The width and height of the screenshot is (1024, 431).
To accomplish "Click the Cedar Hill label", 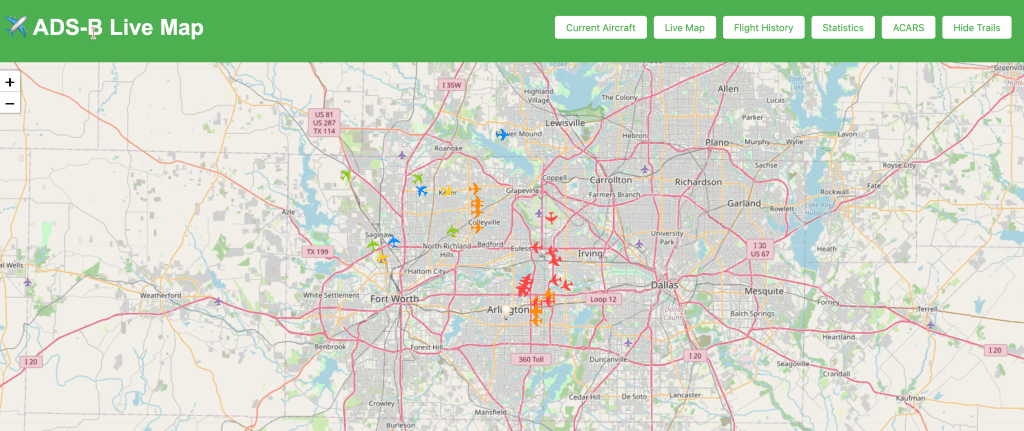I will point(583,396).
